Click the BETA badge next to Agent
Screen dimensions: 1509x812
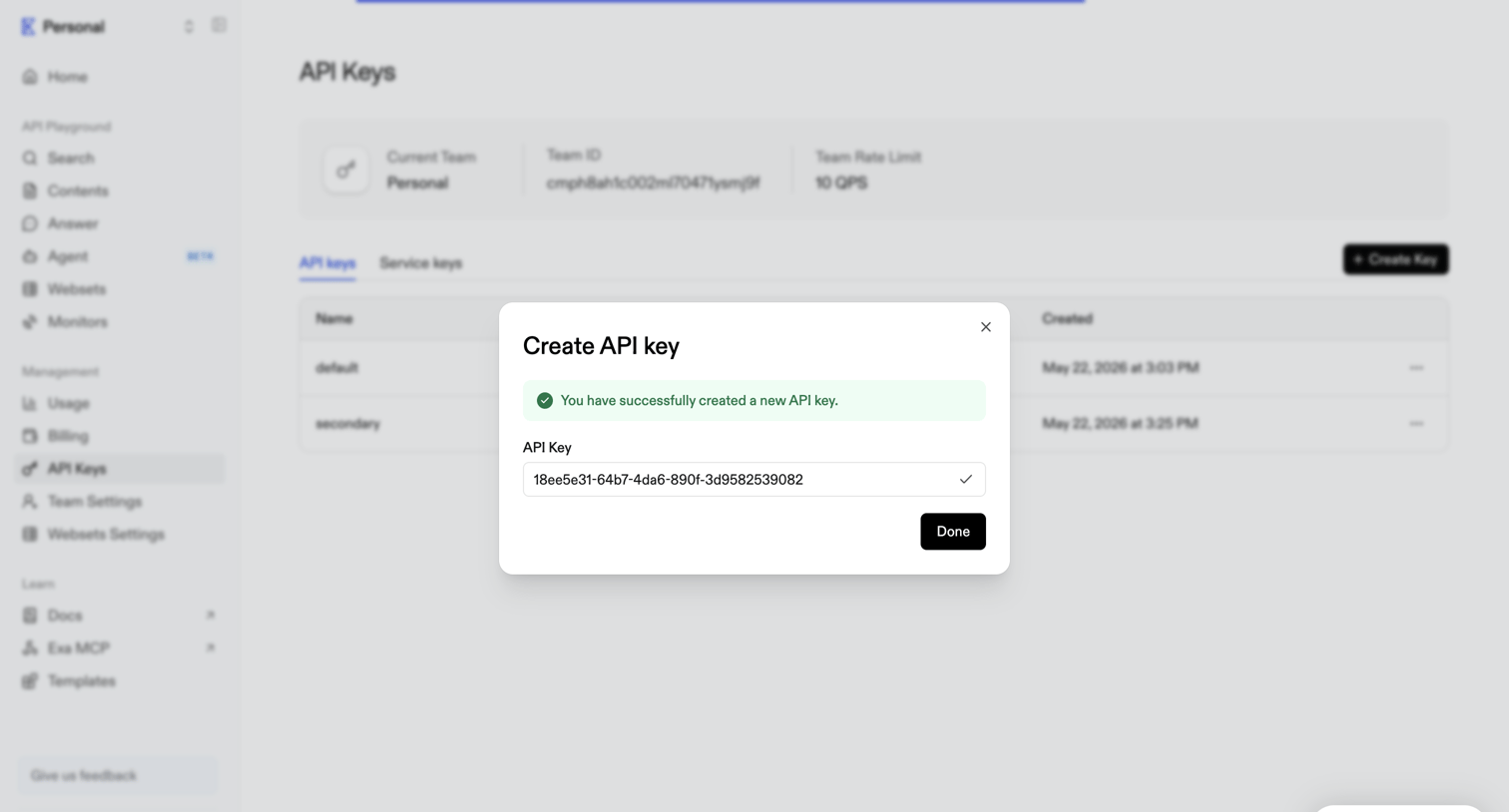click(200, 256)
